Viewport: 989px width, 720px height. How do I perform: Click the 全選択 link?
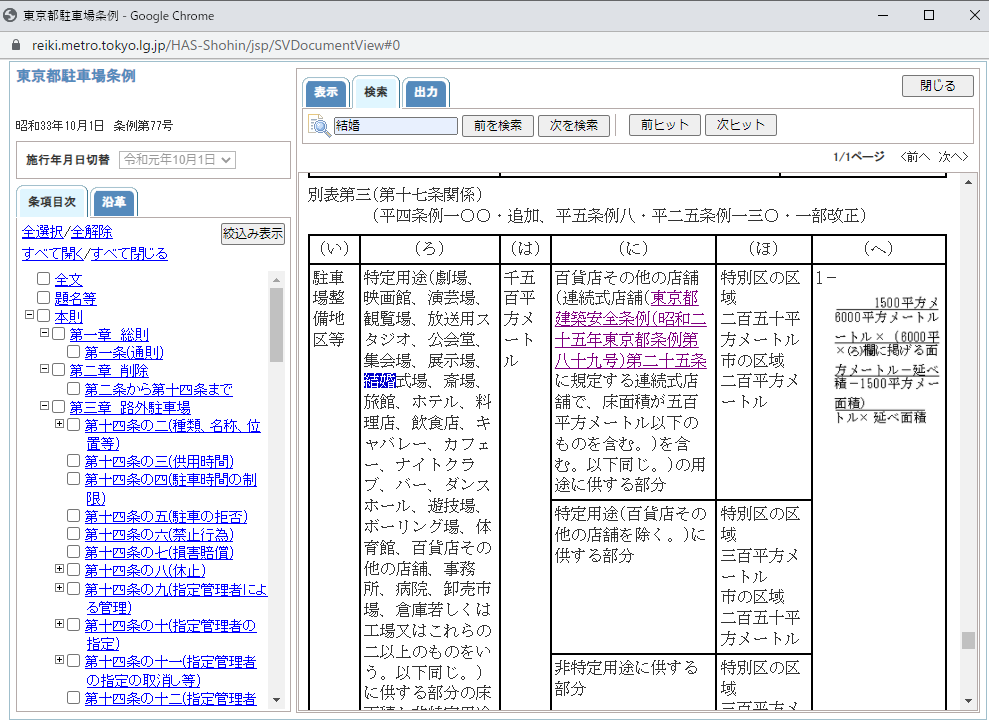pos(42,232)
